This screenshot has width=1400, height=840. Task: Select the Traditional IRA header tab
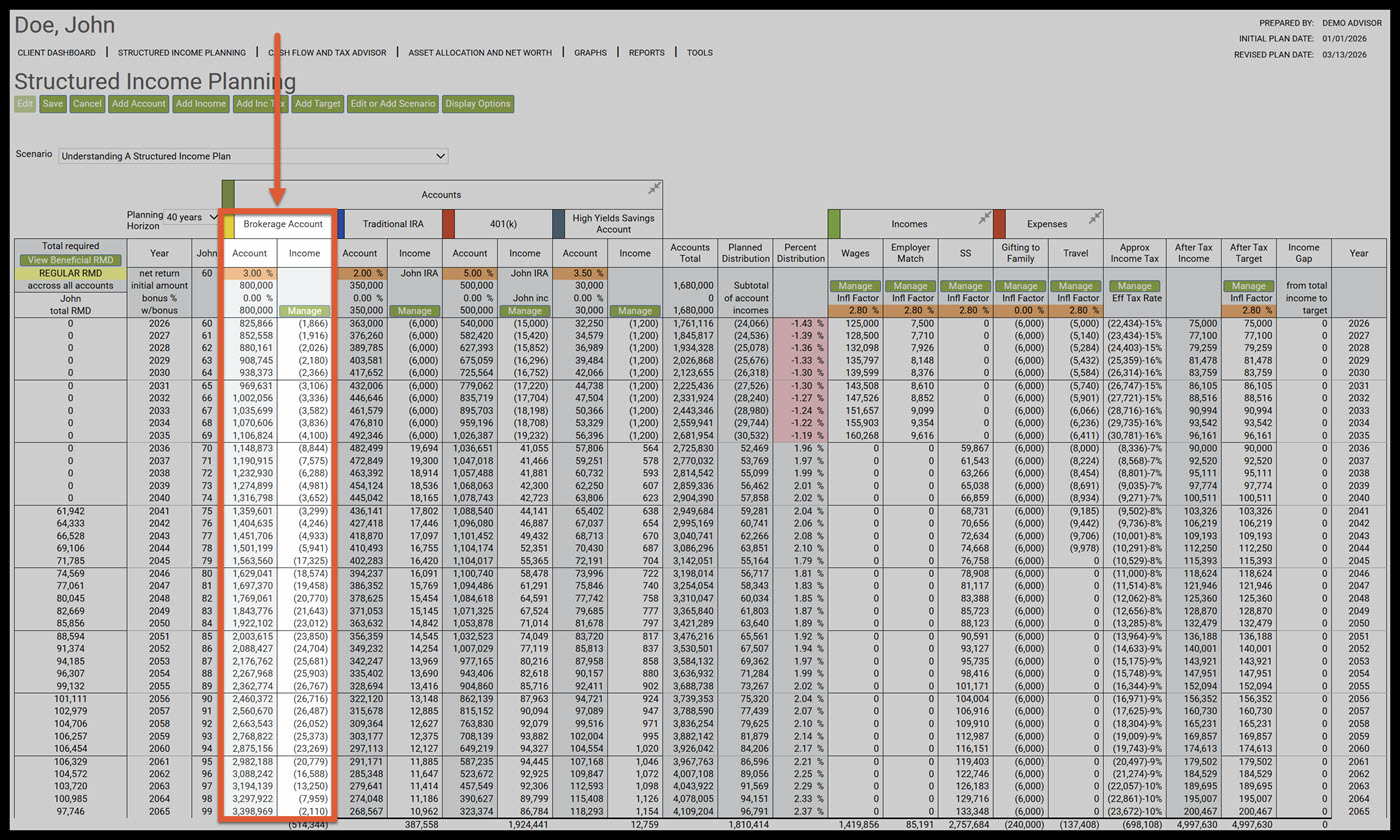coord(393,224)
